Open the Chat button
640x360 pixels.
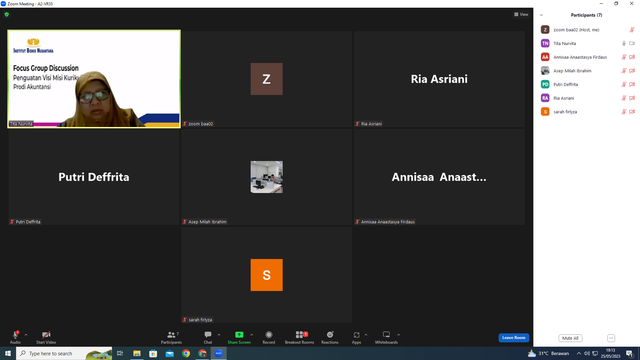pyautogui.click(x=208, y=337)
